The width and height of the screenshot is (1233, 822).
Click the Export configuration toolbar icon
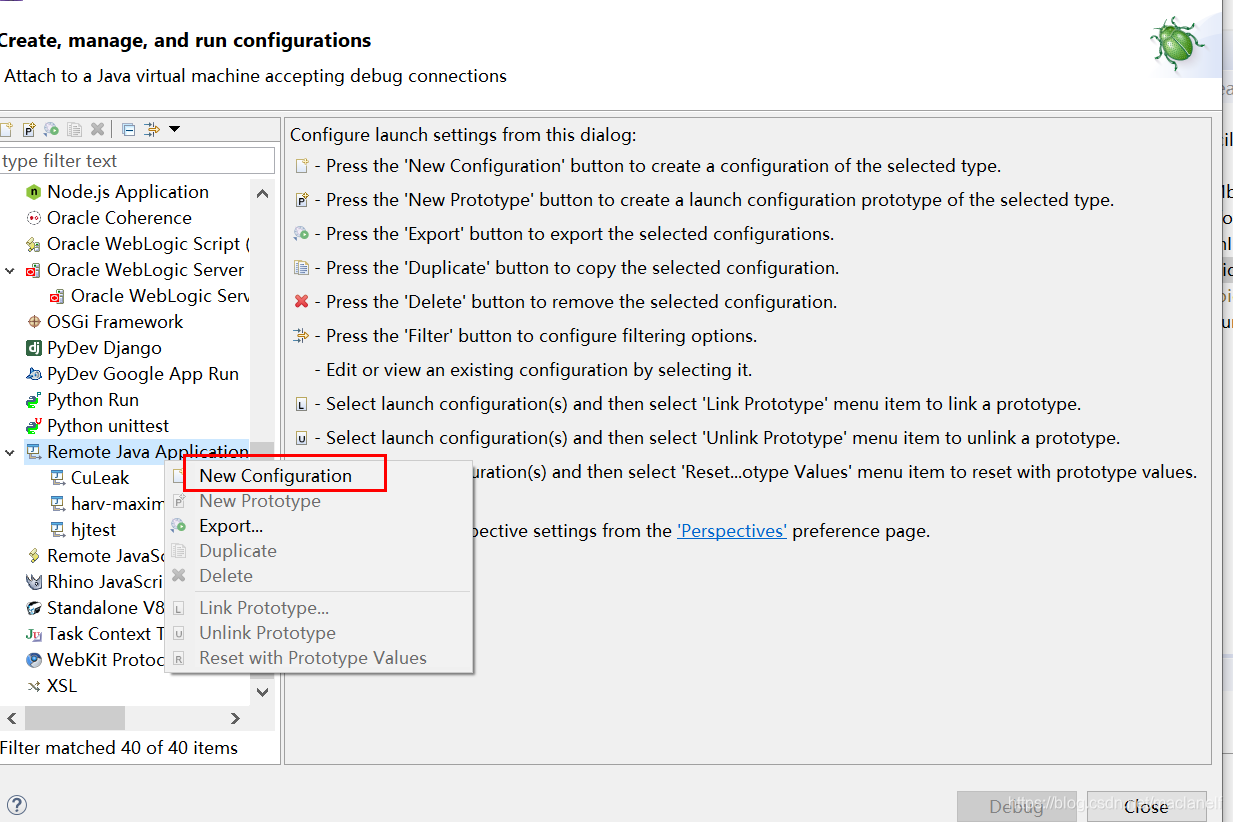[x=51, y=129]
